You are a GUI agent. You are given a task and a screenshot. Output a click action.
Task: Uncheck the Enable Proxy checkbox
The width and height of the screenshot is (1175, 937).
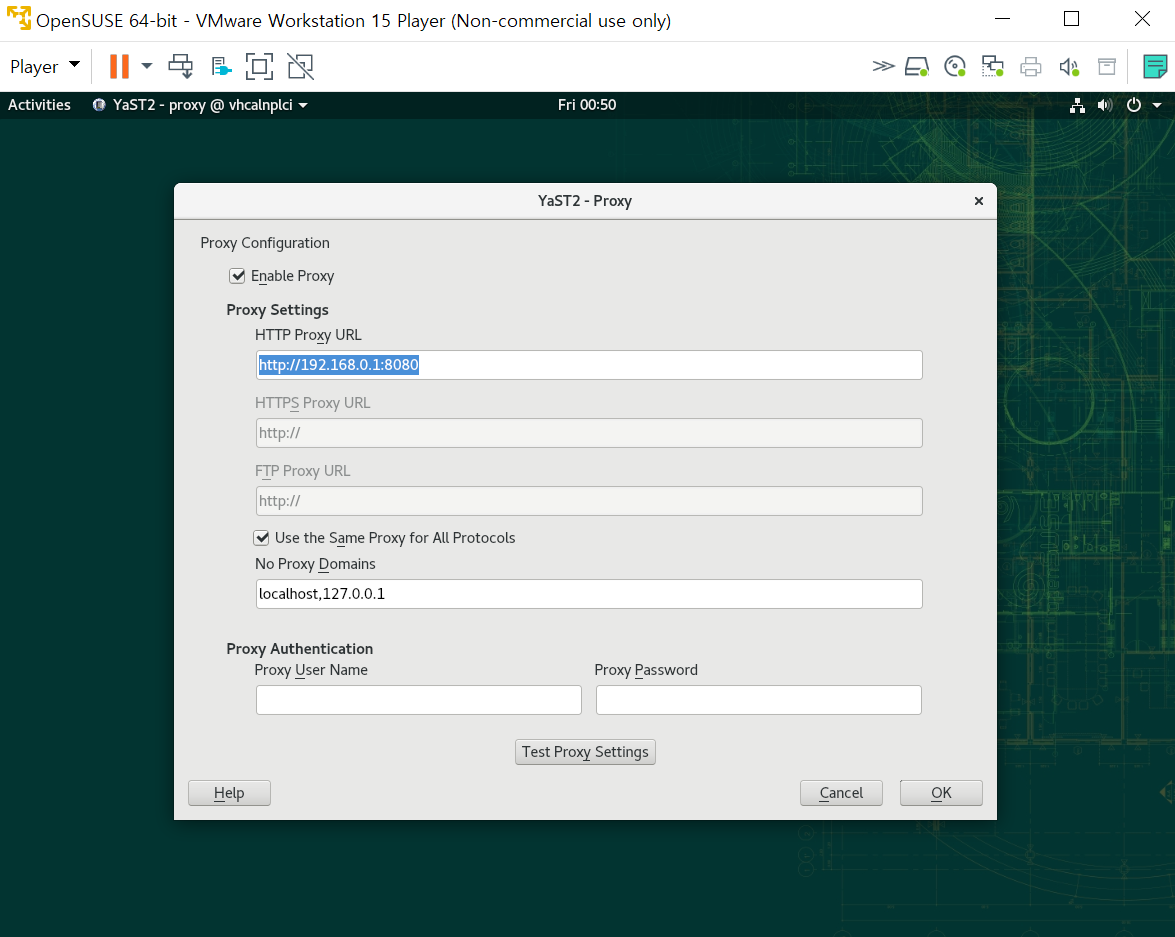coord(238,276)
